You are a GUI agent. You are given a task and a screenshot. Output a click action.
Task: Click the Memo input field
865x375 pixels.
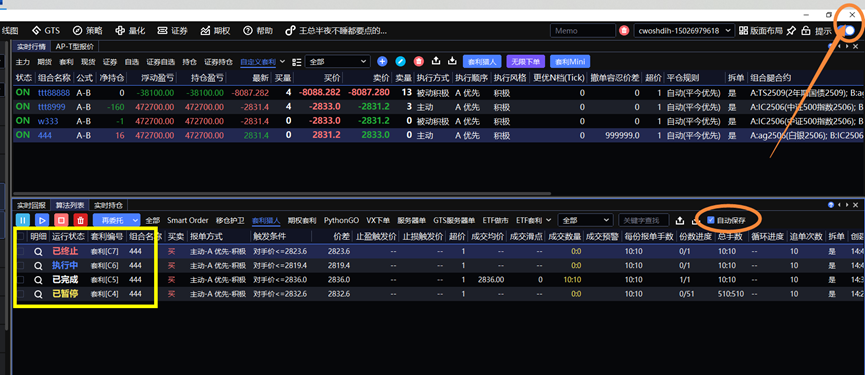(x=583, y=31)
